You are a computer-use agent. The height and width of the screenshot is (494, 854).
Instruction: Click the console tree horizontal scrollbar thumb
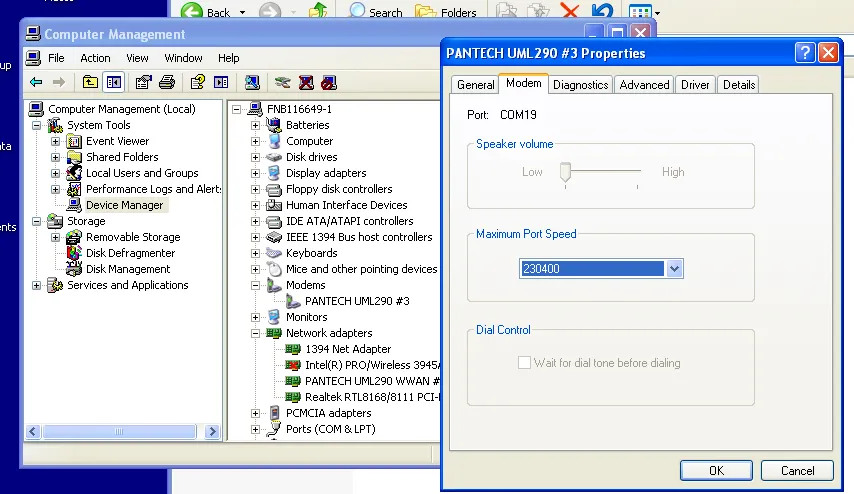click(x=119, y=432)
